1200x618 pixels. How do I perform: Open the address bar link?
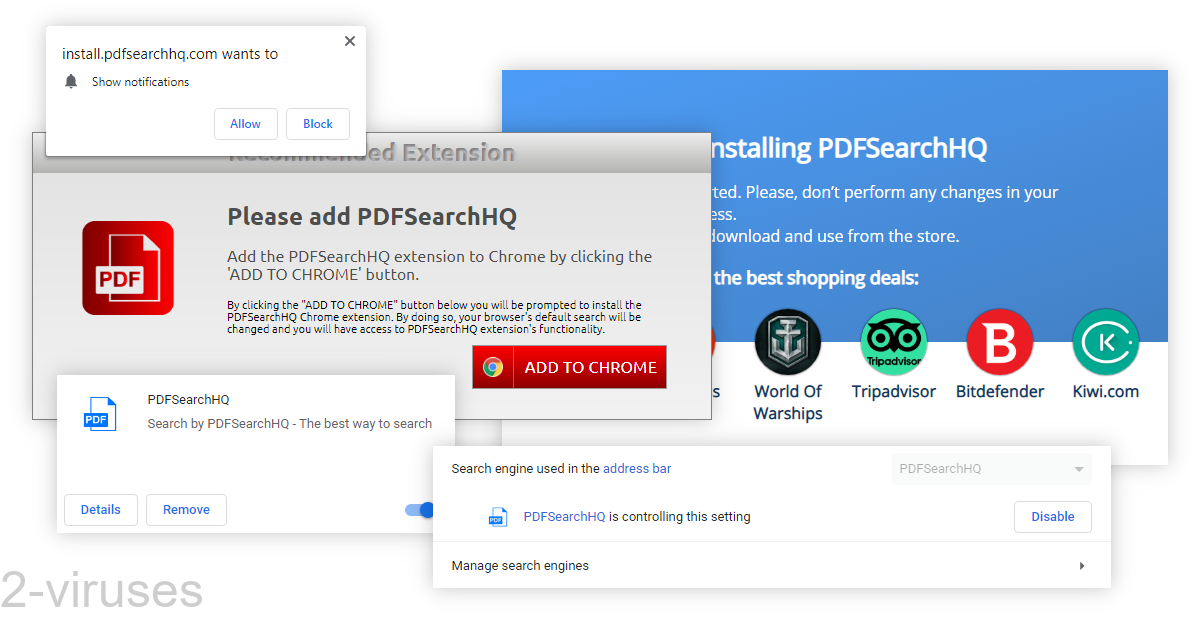click(x=637, y=468)
